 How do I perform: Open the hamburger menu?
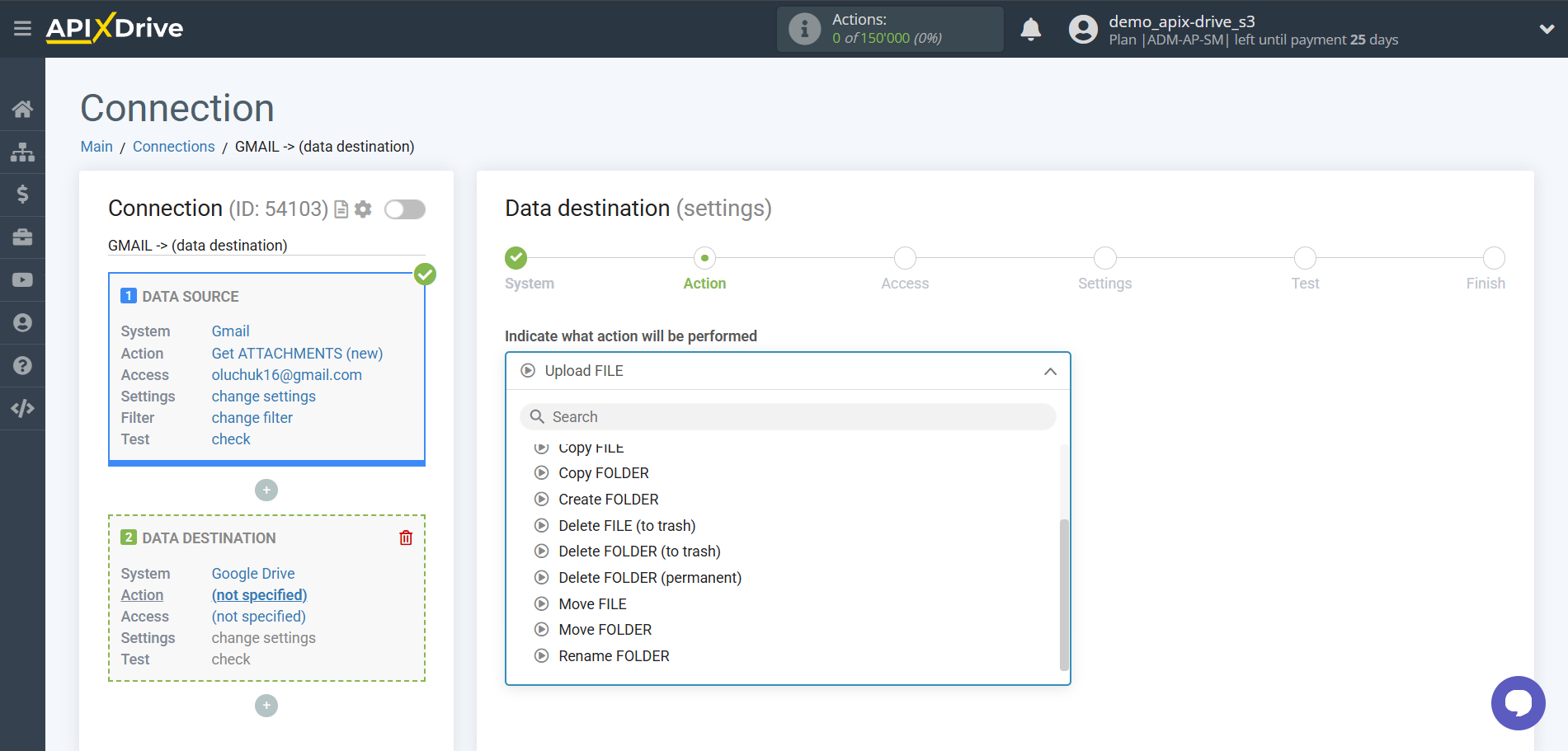click(x=22, y=29)
